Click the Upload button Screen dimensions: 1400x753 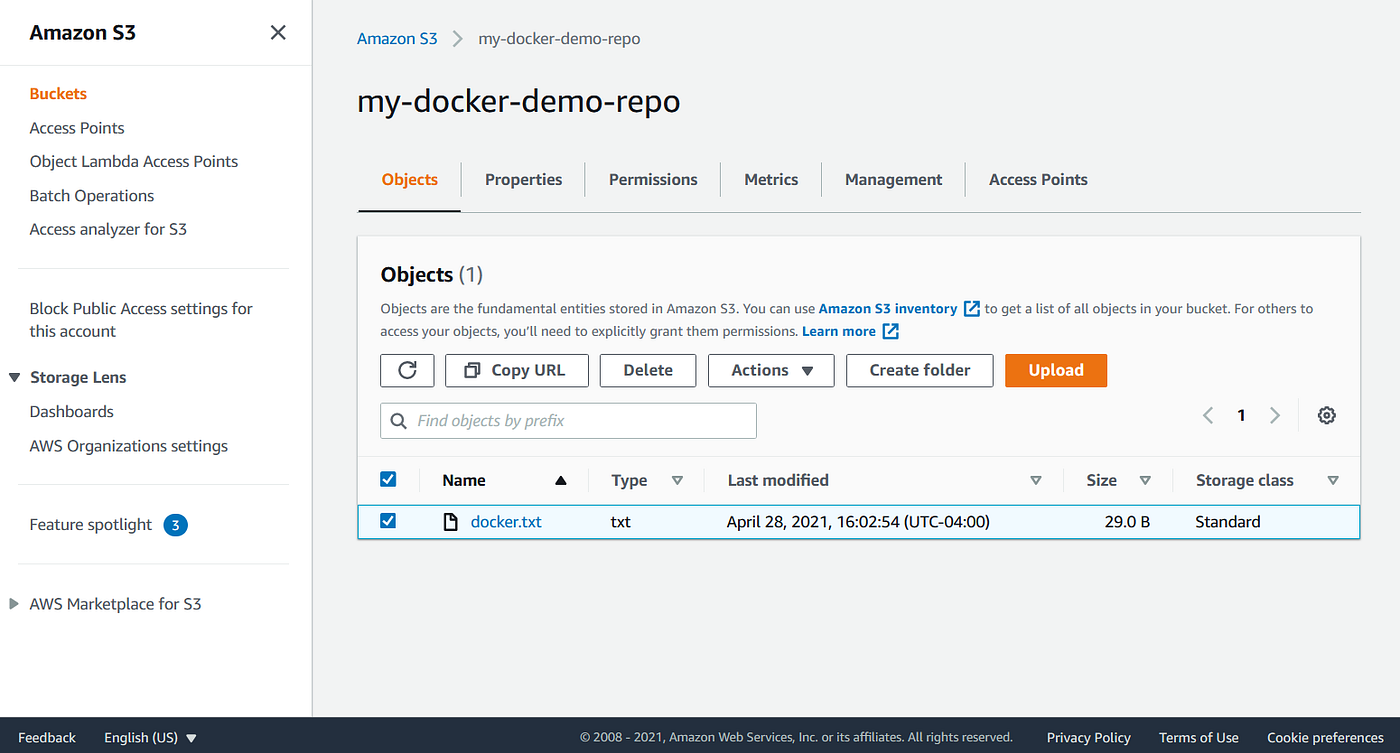1056,370
